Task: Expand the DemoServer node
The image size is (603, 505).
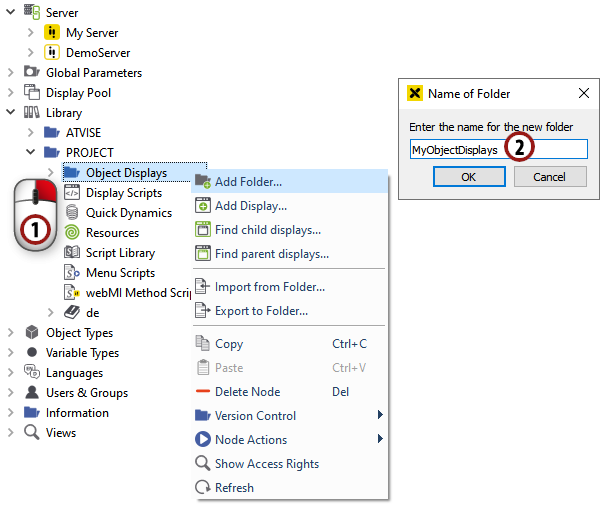Action: click(x=31, y=52)
